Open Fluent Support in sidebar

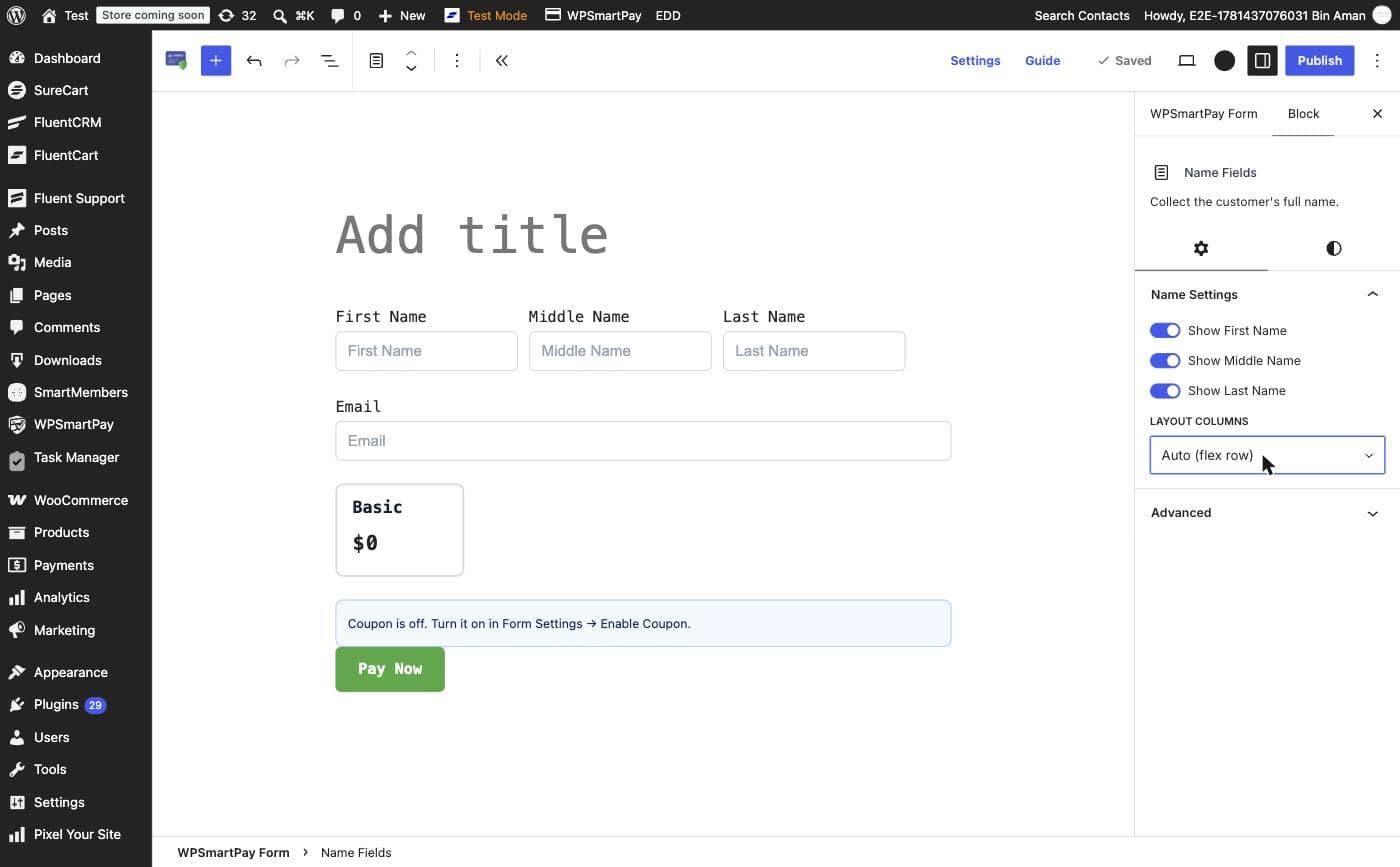[x=79, y=198]
